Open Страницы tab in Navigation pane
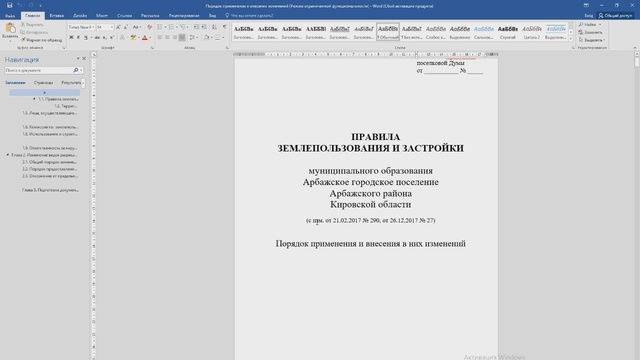The height and width of the screenshot is (360, 640). pos(43,82)
